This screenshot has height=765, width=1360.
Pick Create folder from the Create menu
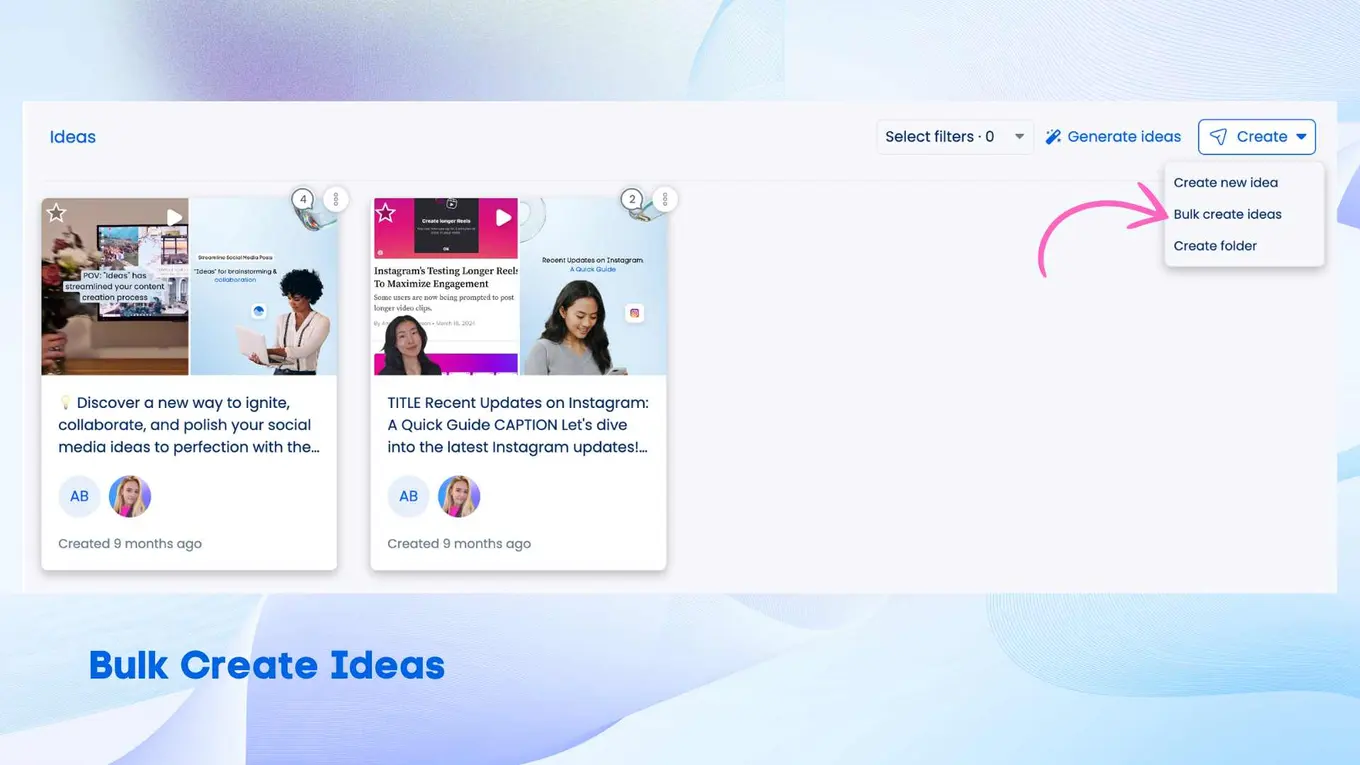(x=1215, y=246)
